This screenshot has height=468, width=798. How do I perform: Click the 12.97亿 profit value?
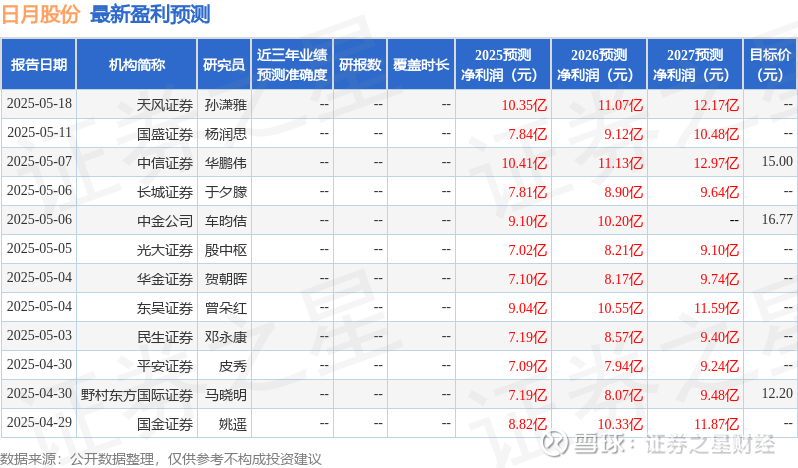(x=716, y=163)
